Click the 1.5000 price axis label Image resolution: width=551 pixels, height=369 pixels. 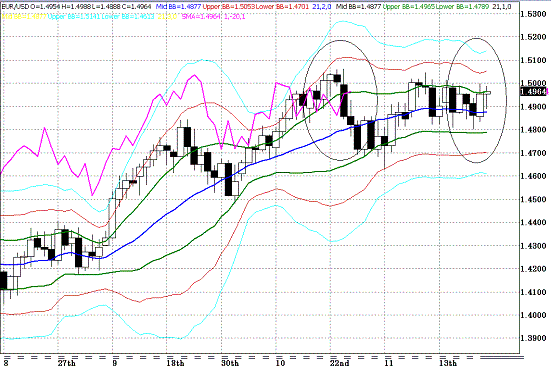534,84
